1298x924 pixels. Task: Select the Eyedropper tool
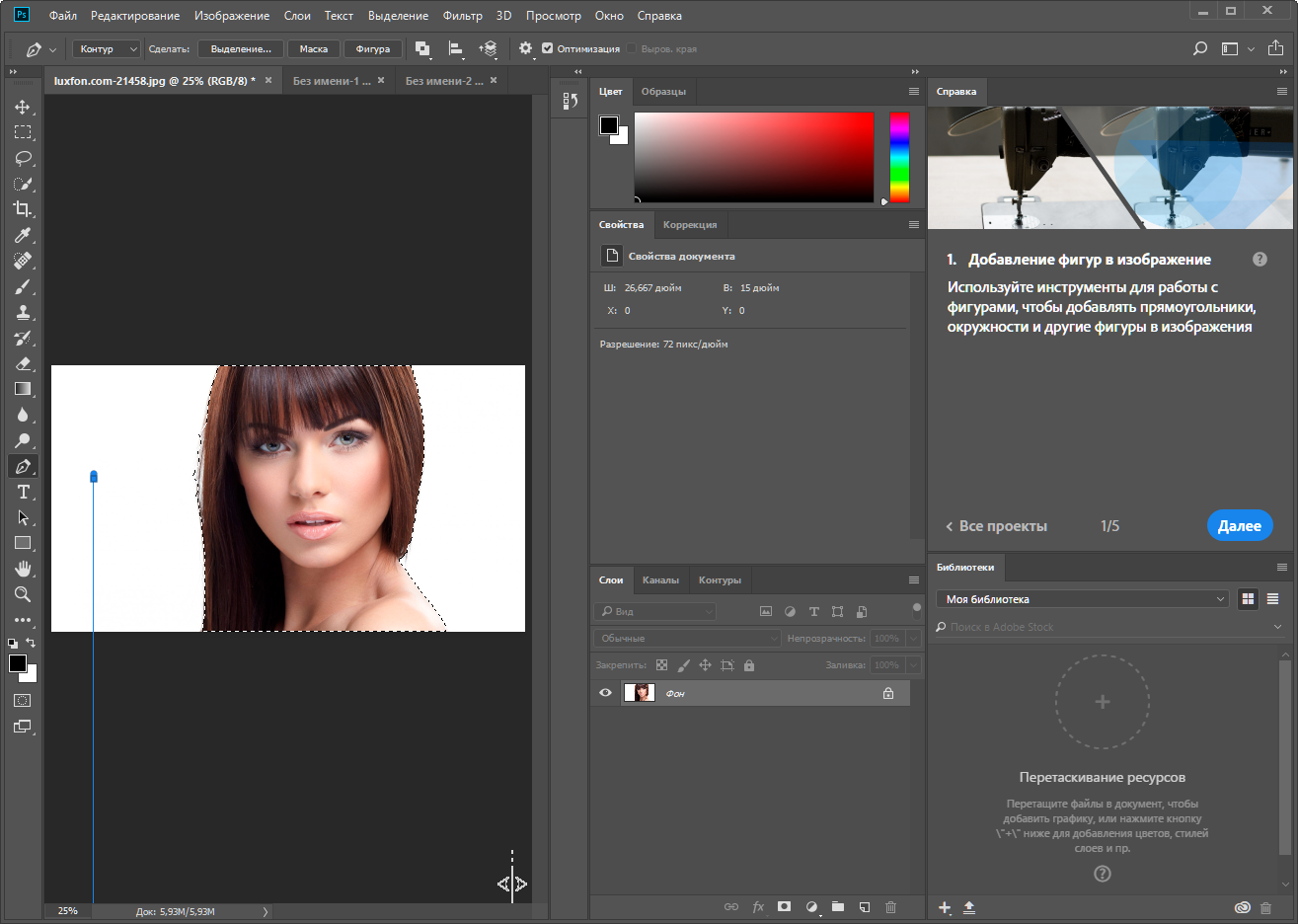click(23, 235)
